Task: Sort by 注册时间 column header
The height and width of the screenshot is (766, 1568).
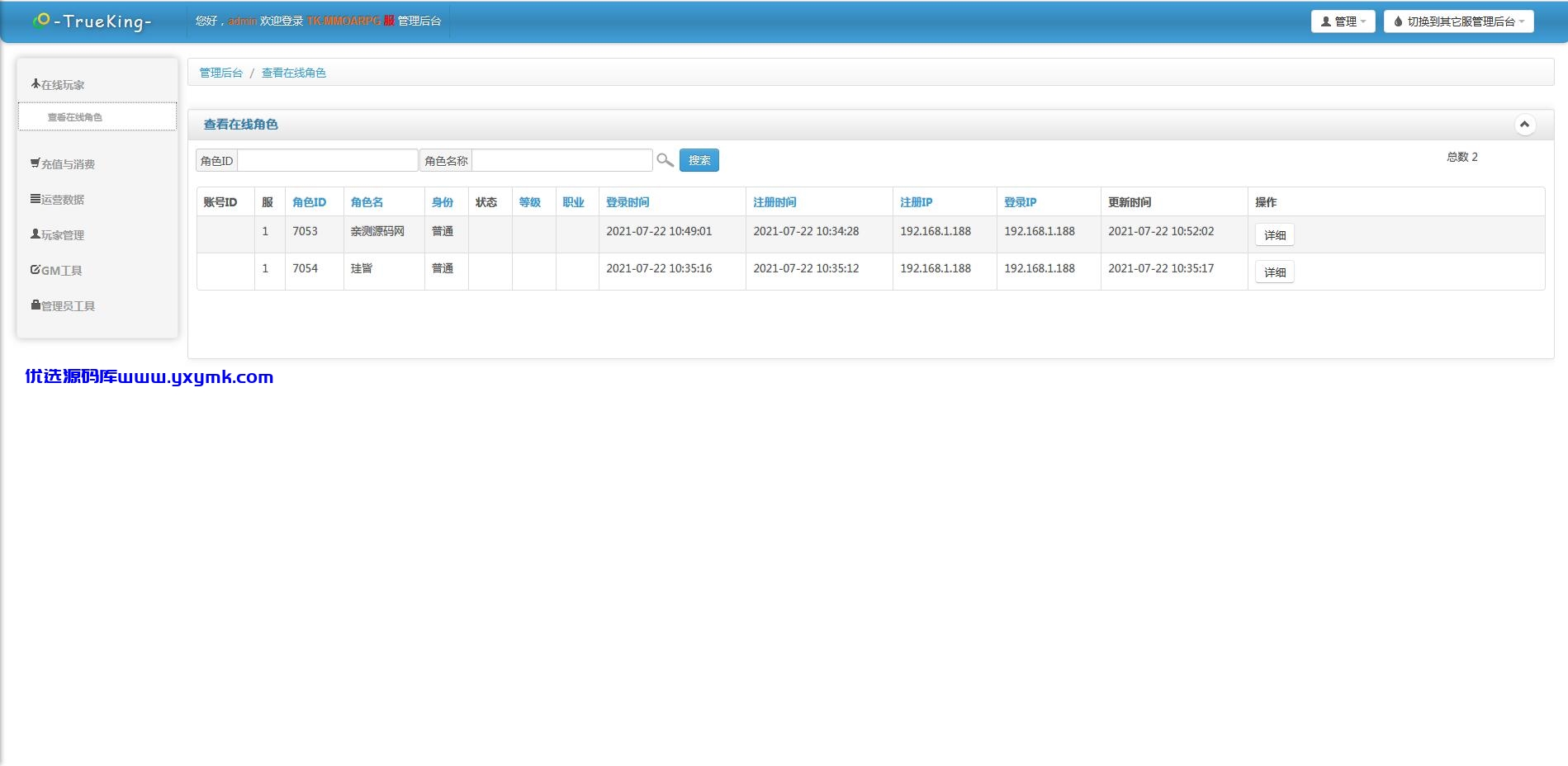Action: (775, 202)
